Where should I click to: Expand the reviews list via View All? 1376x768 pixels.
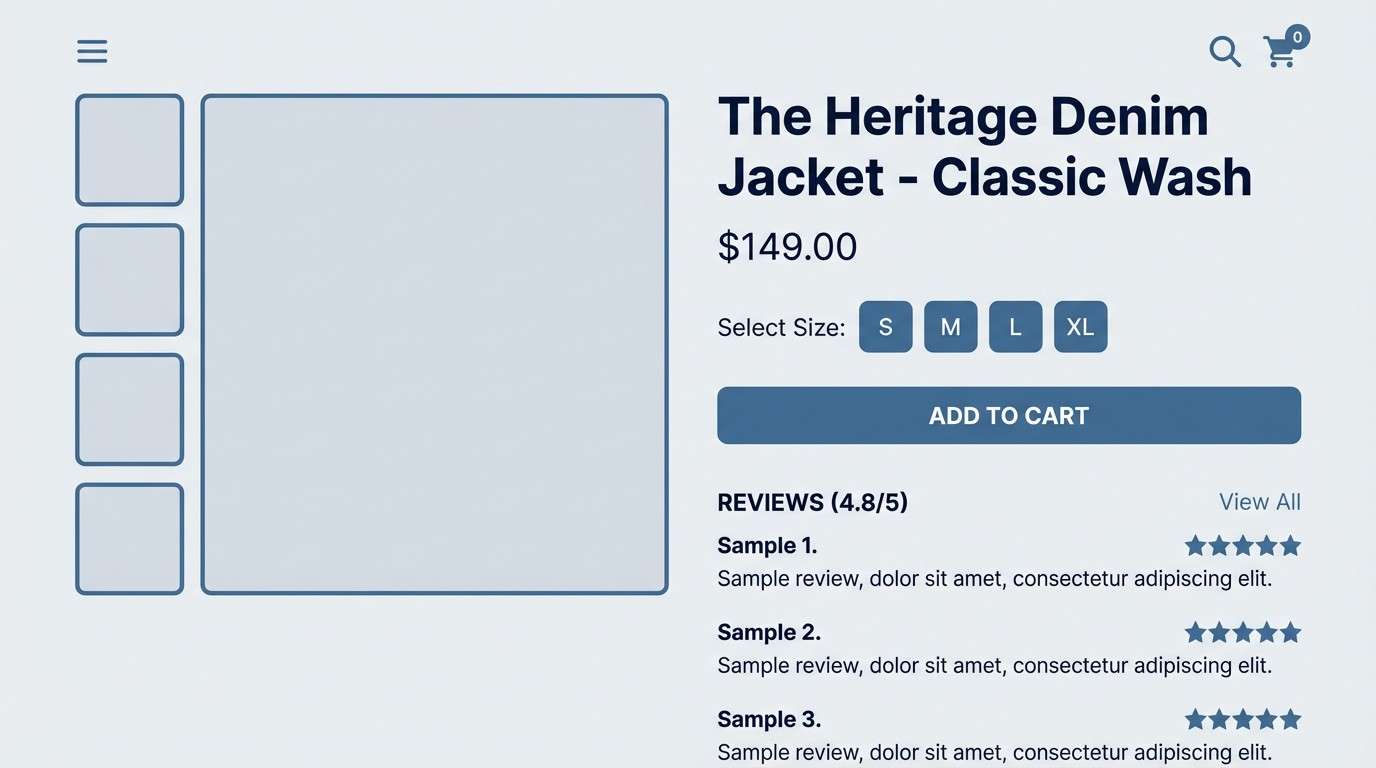click(1259, 501)
